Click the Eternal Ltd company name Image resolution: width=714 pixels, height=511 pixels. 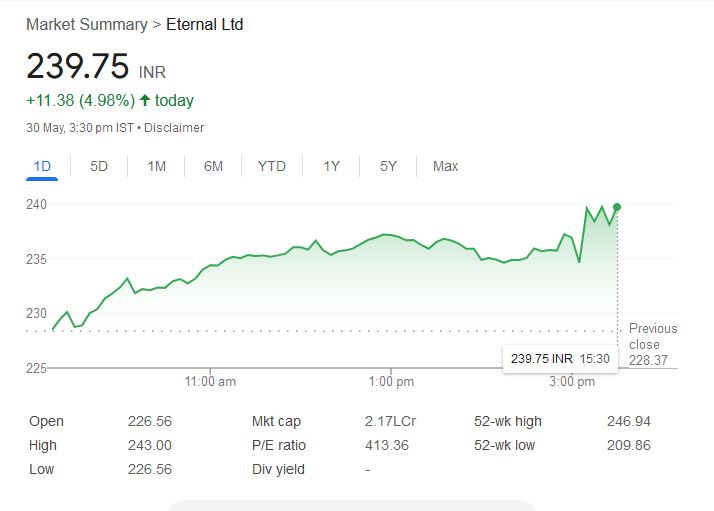click(x=204, y=24)
